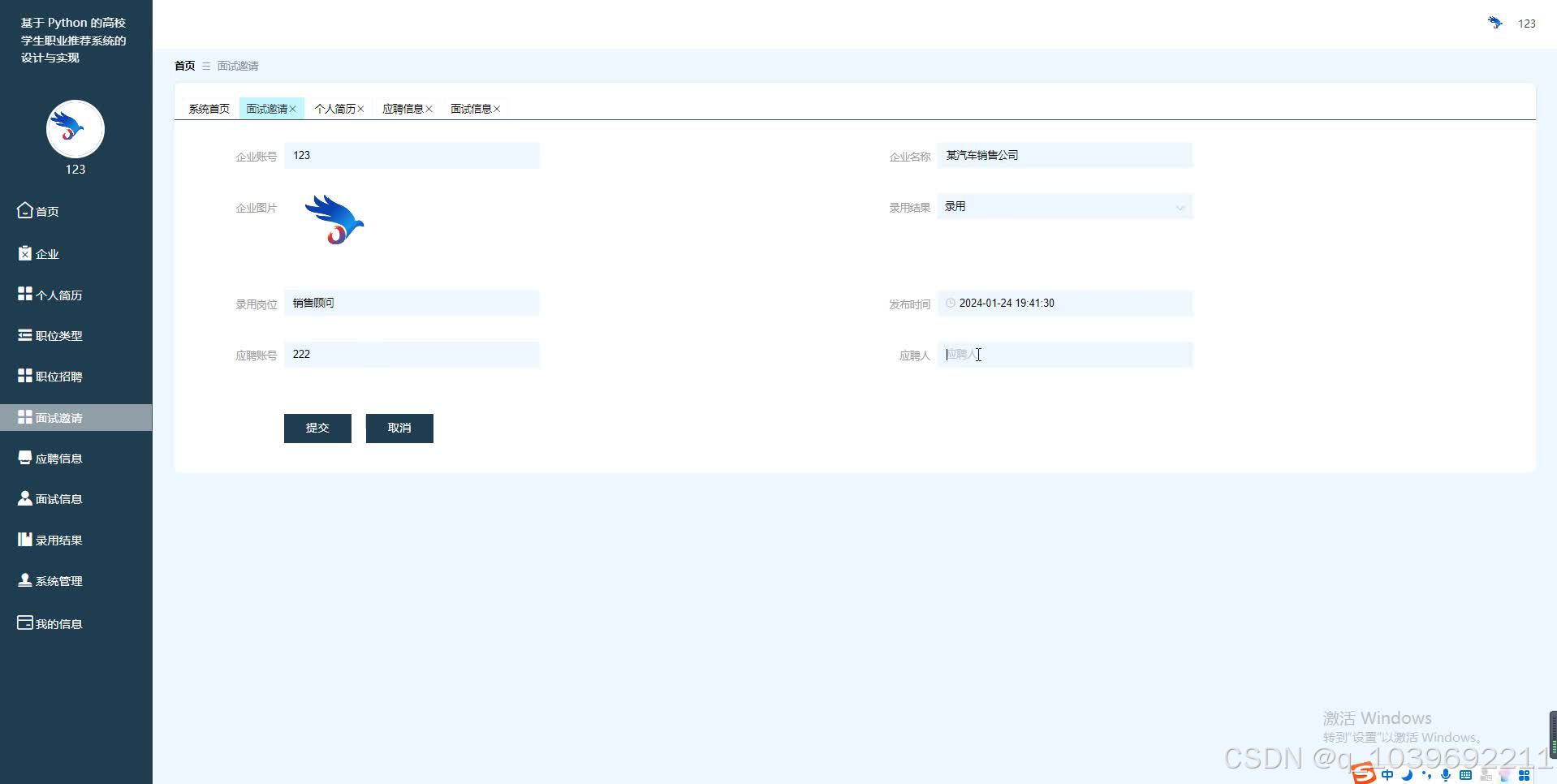Click the 企业图片 bird logo thumbnail
The width and height of the screenshot is (1557, 784).
[334, 219]
